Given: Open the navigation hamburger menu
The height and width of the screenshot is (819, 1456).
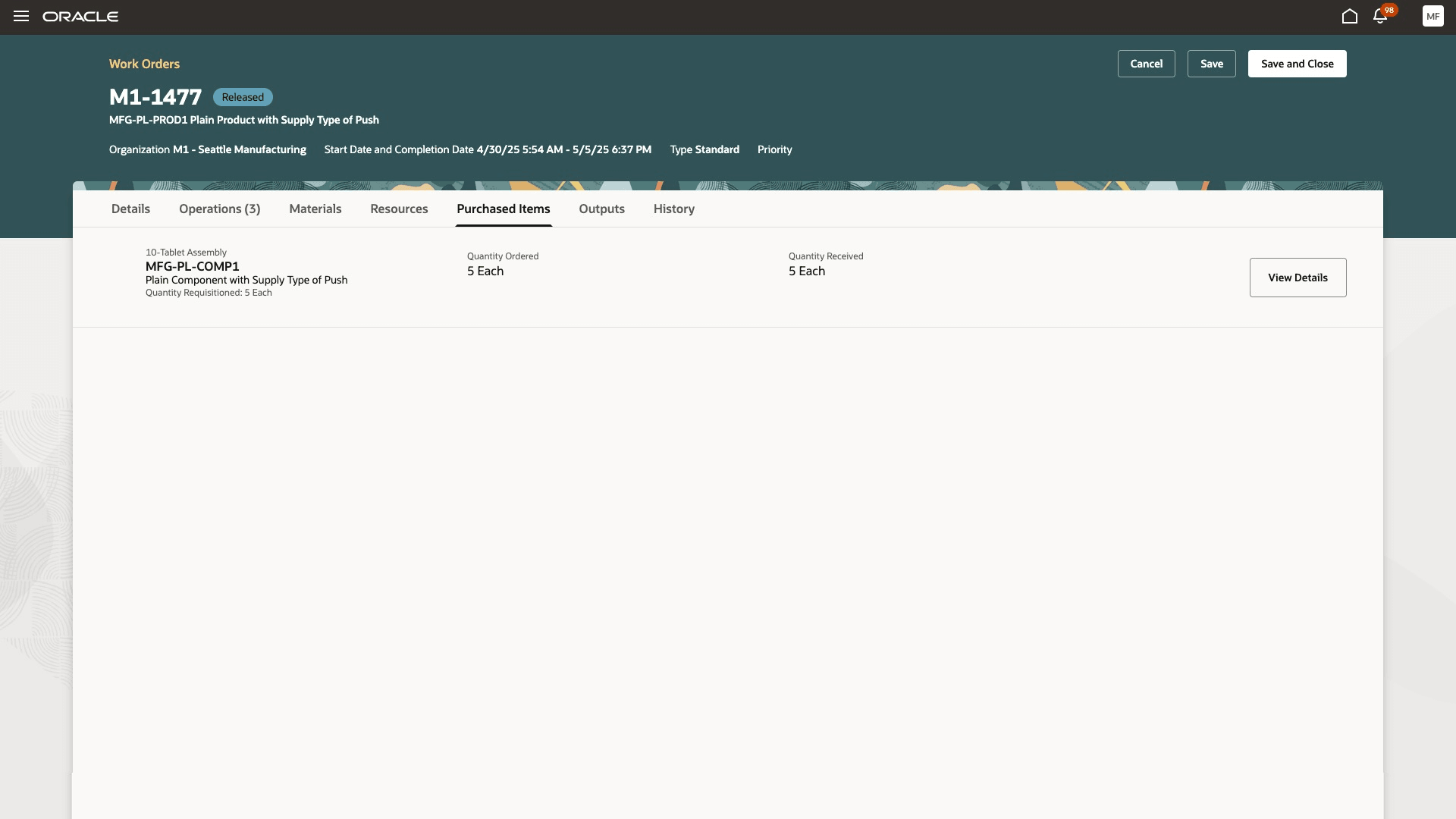Looking at the screenshot, I should tap(20, 16).
